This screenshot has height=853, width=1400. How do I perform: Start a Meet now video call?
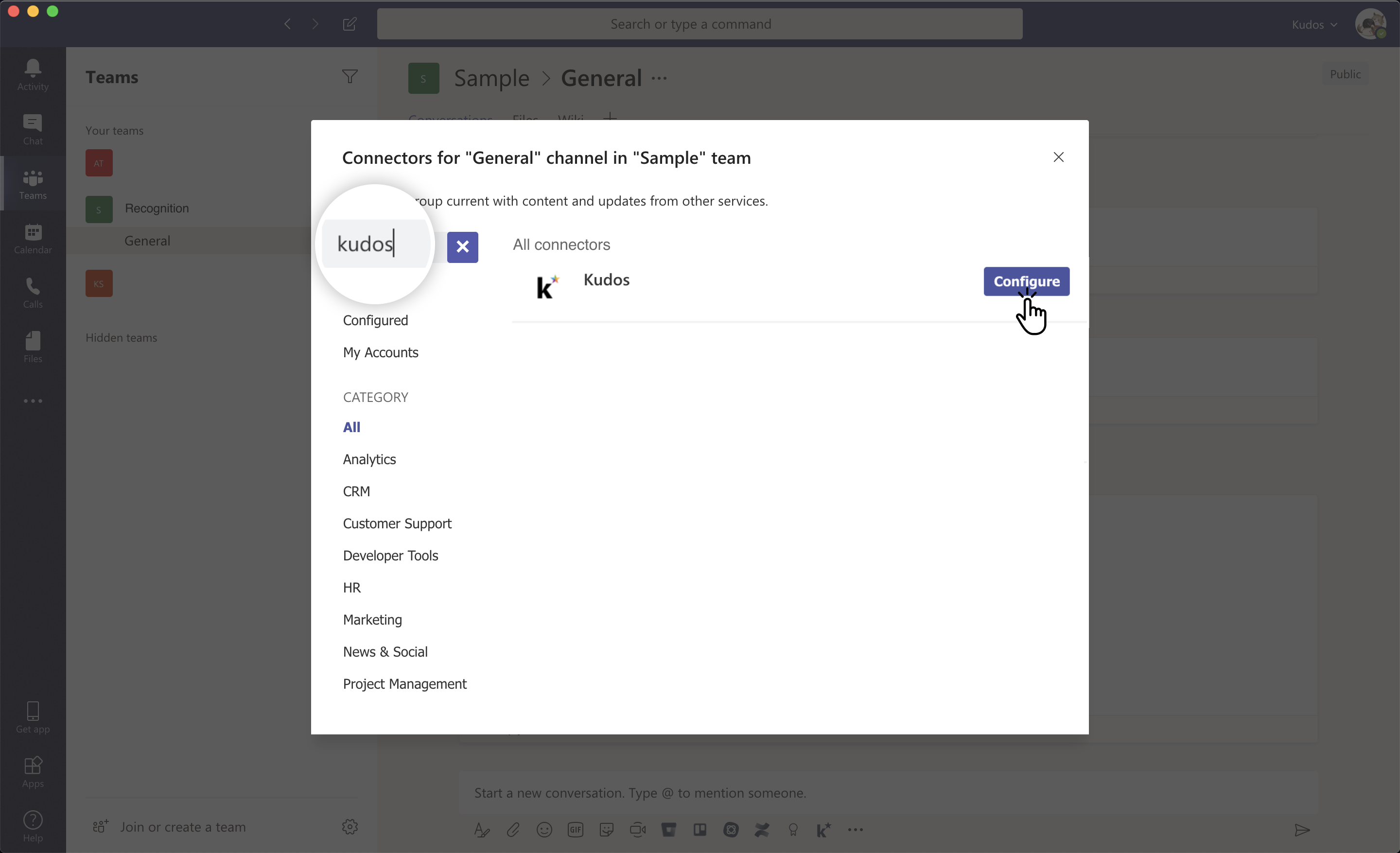637,830
